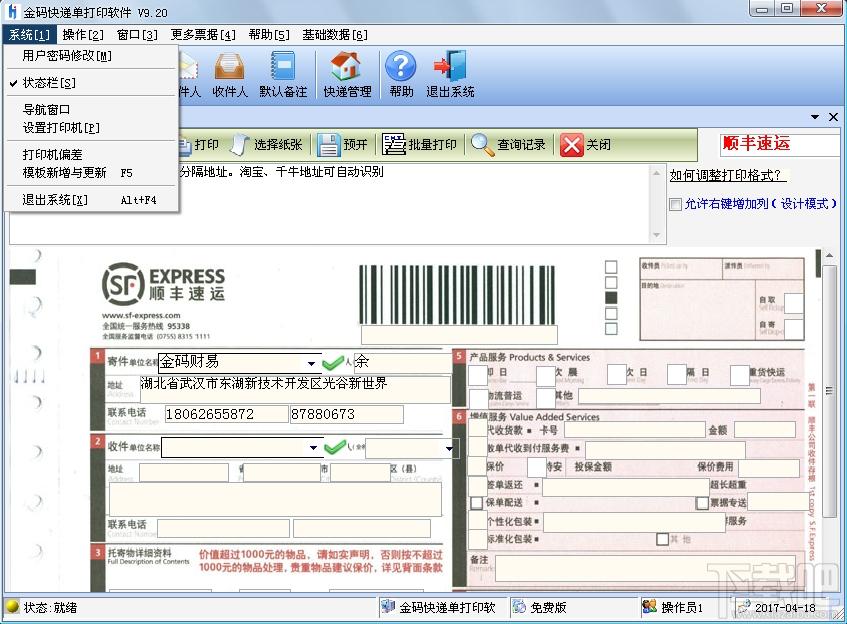This screenshot has height=624, width=847.
Task: Open the 收件人 inbox toolbar icon
Action: 229,74
